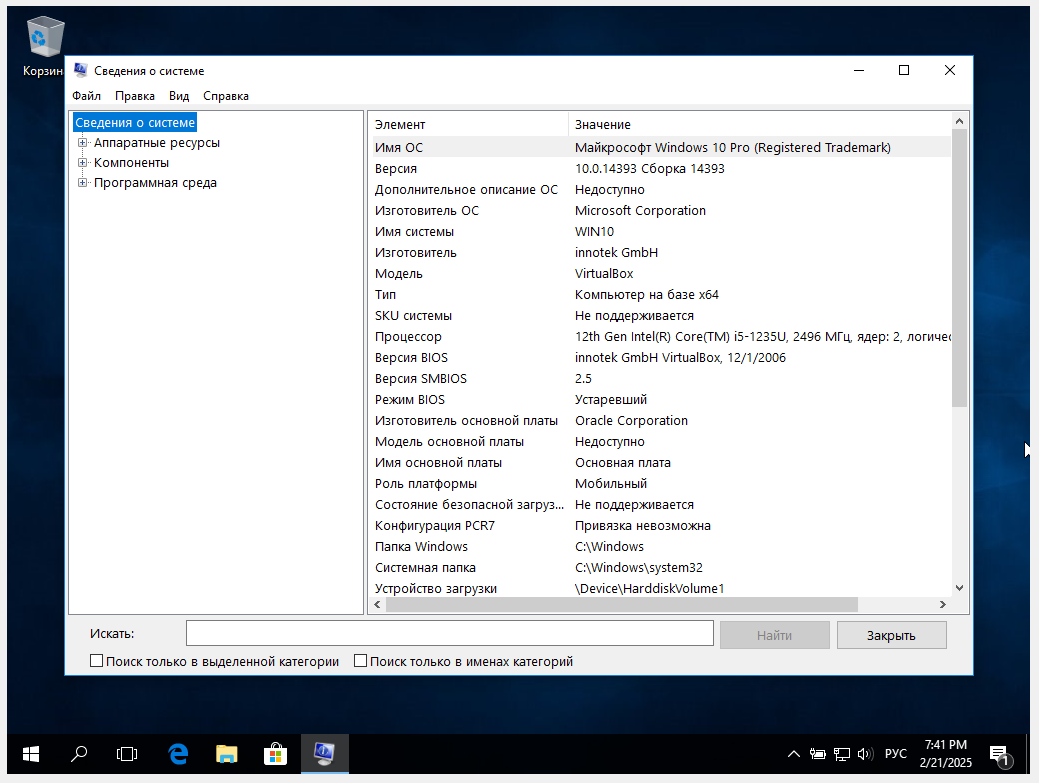Select the Версия BIOS row
The image size is (1039, 783).
click(661, 358)
